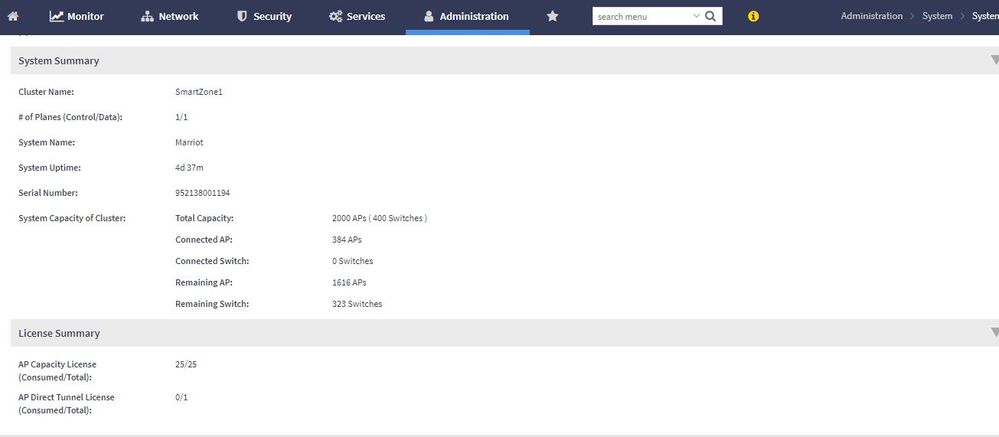Collapse the License Summary section arrow
999x437 pixels.
tap(993, 332)
